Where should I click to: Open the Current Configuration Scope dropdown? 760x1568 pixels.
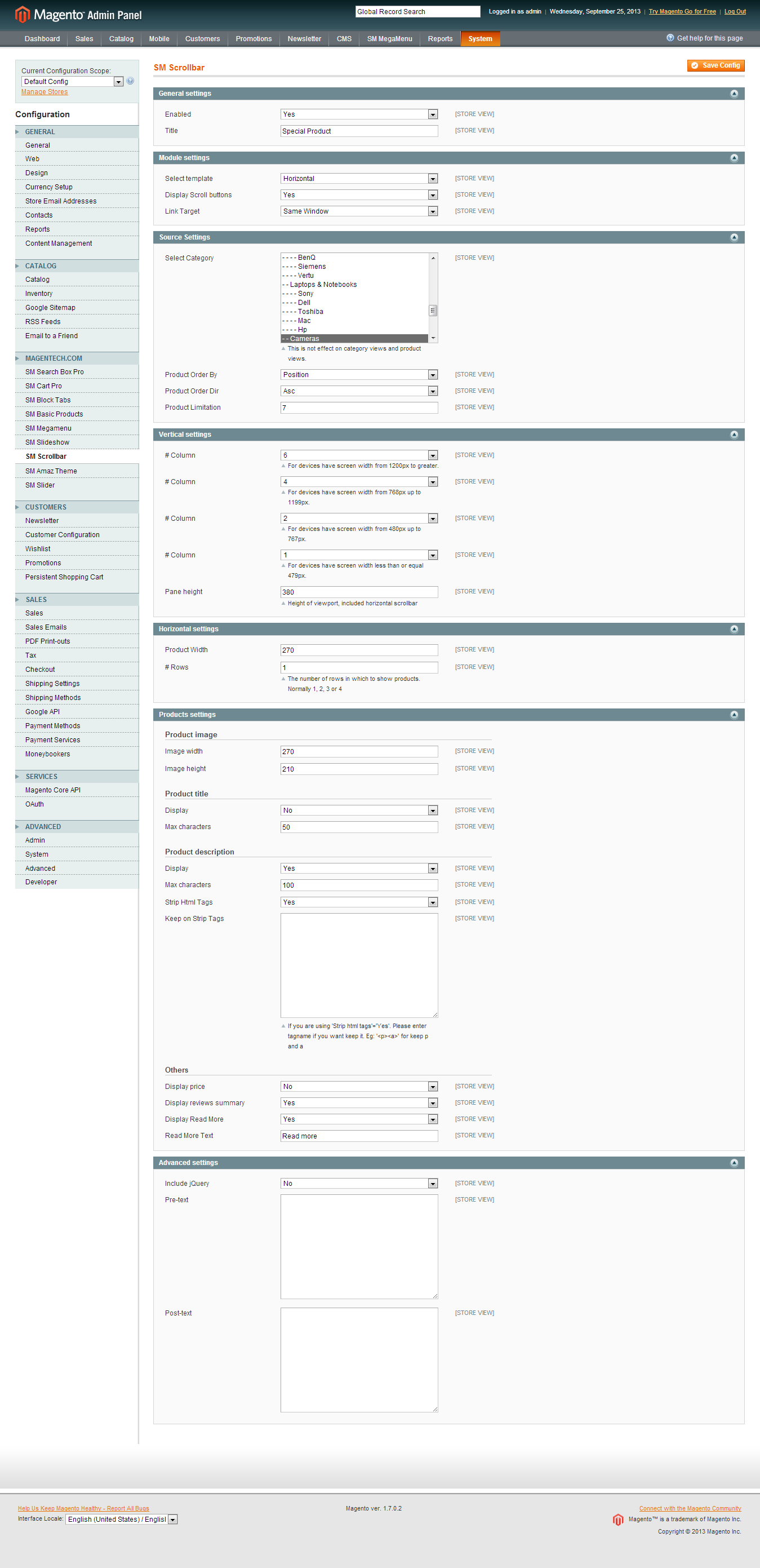click(73, 82)
